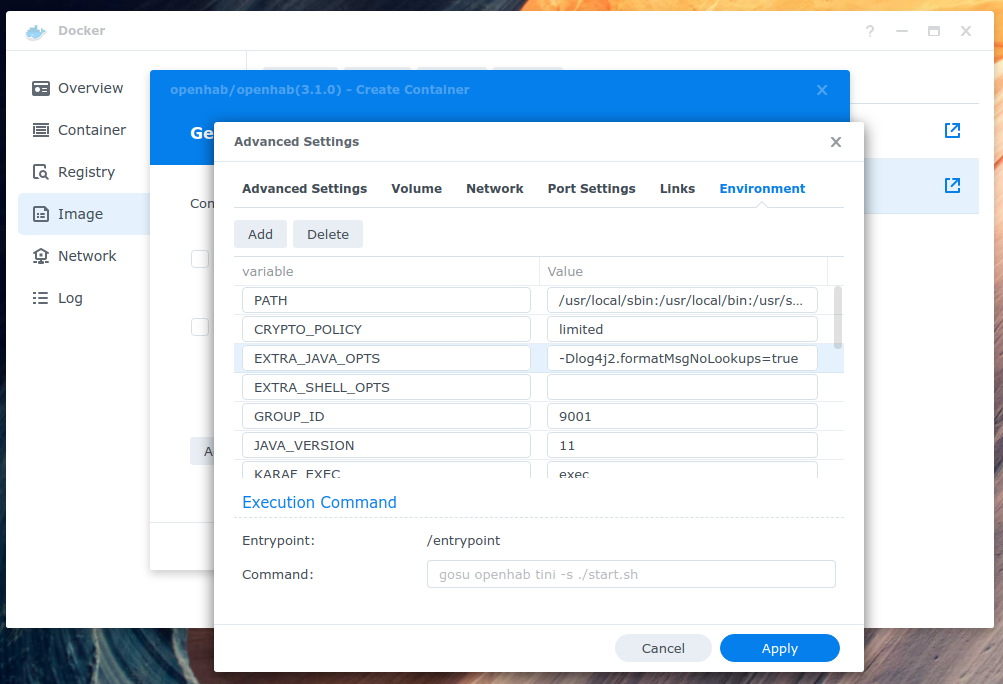Click the EXTRA_SHELL_OPTS empty value field
Image resolution: width=1003 pixels, height=684 pixels.
(x=682, y=387)
